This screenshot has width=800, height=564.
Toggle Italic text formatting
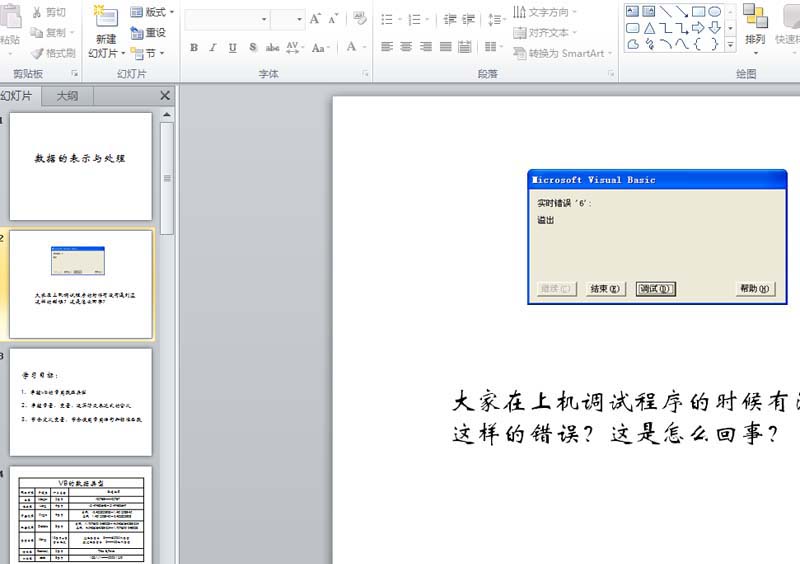tap(213, 47)
